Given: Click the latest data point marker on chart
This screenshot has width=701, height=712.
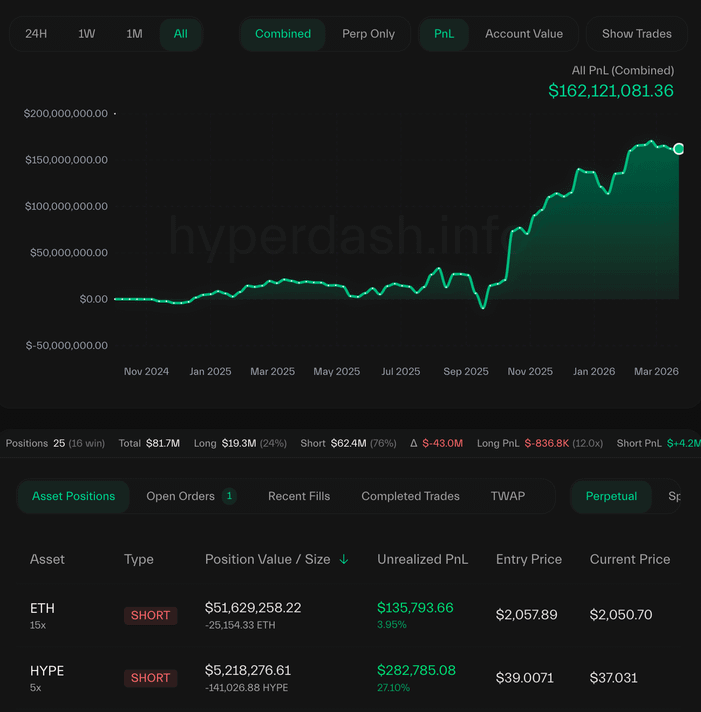Looking at the screenshot, I should (x=679, y=148).
